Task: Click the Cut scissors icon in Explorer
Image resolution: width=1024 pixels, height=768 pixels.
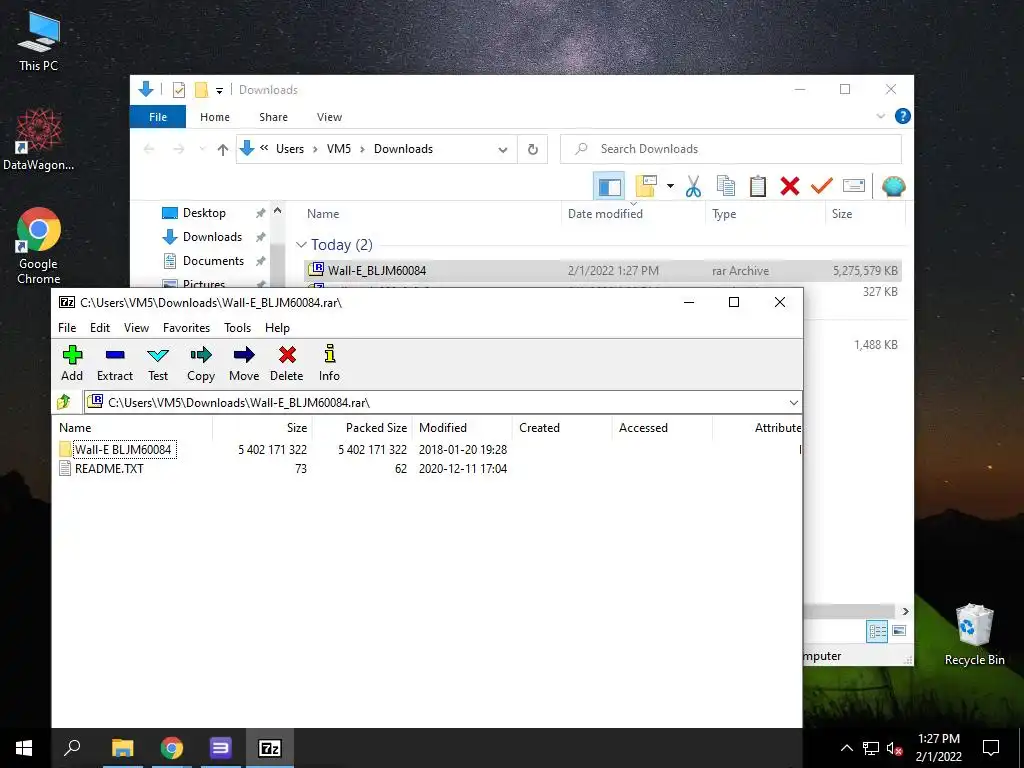Action: point(693,186)
